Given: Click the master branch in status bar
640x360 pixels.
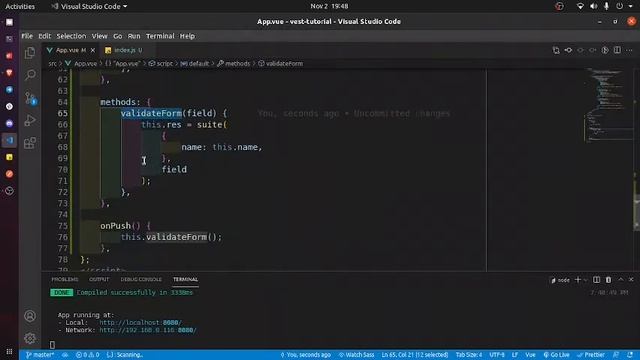Looking at the screenshot, I should [x=40, y=355].
